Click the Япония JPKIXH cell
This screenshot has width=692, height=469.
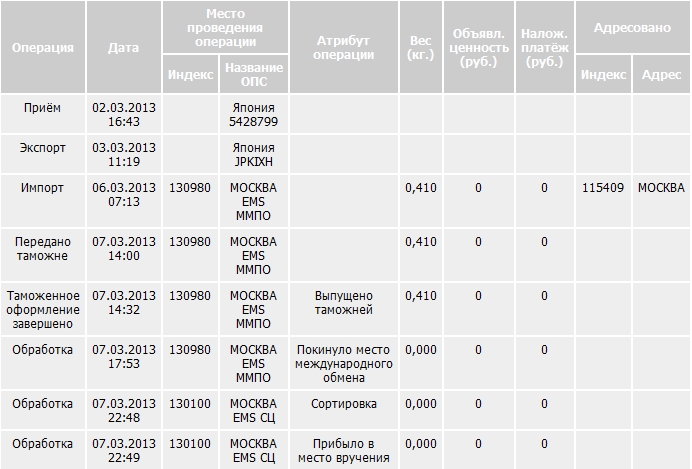click(253, 154)
